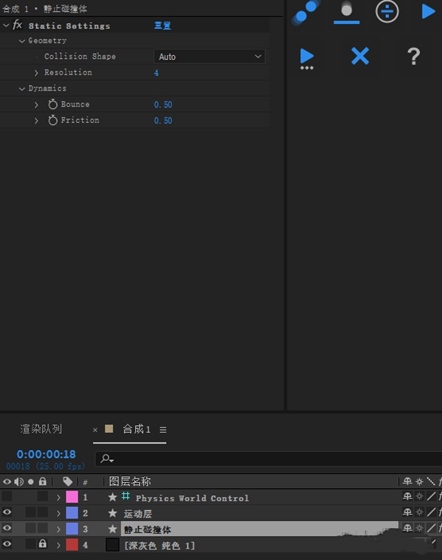Click the Bounce value 0.50
Viewport: 442px width, 560px height.
(163, 105)
